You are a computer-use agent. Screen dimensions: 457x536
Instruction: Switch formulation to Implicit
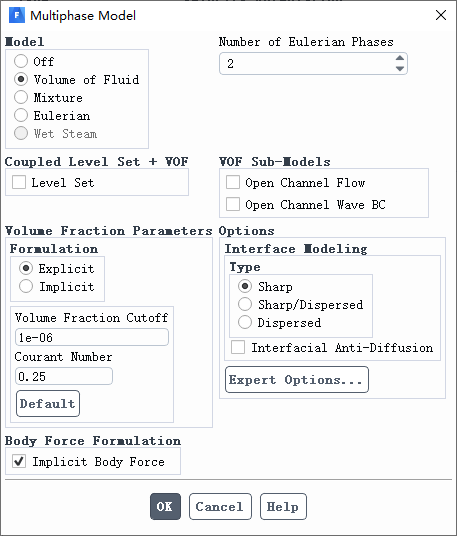click(26, 286)
